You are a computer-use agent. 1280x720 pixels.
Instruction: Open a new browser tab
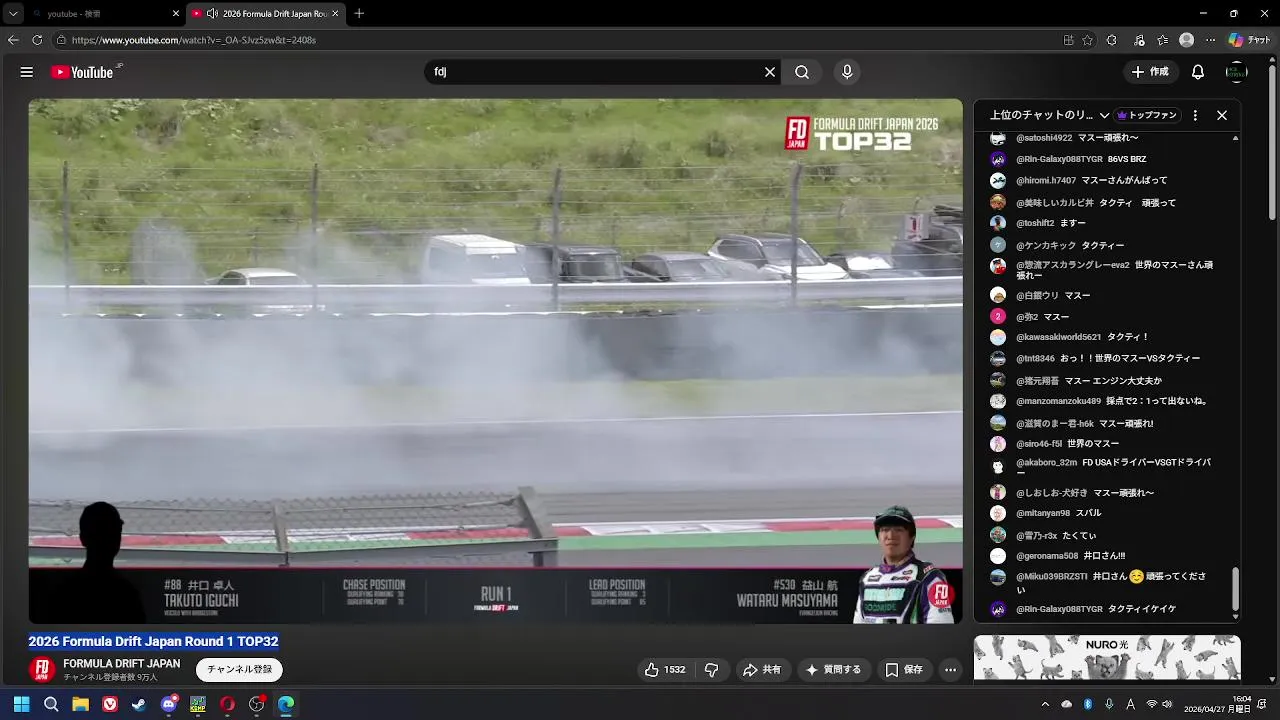click(359, 13)
